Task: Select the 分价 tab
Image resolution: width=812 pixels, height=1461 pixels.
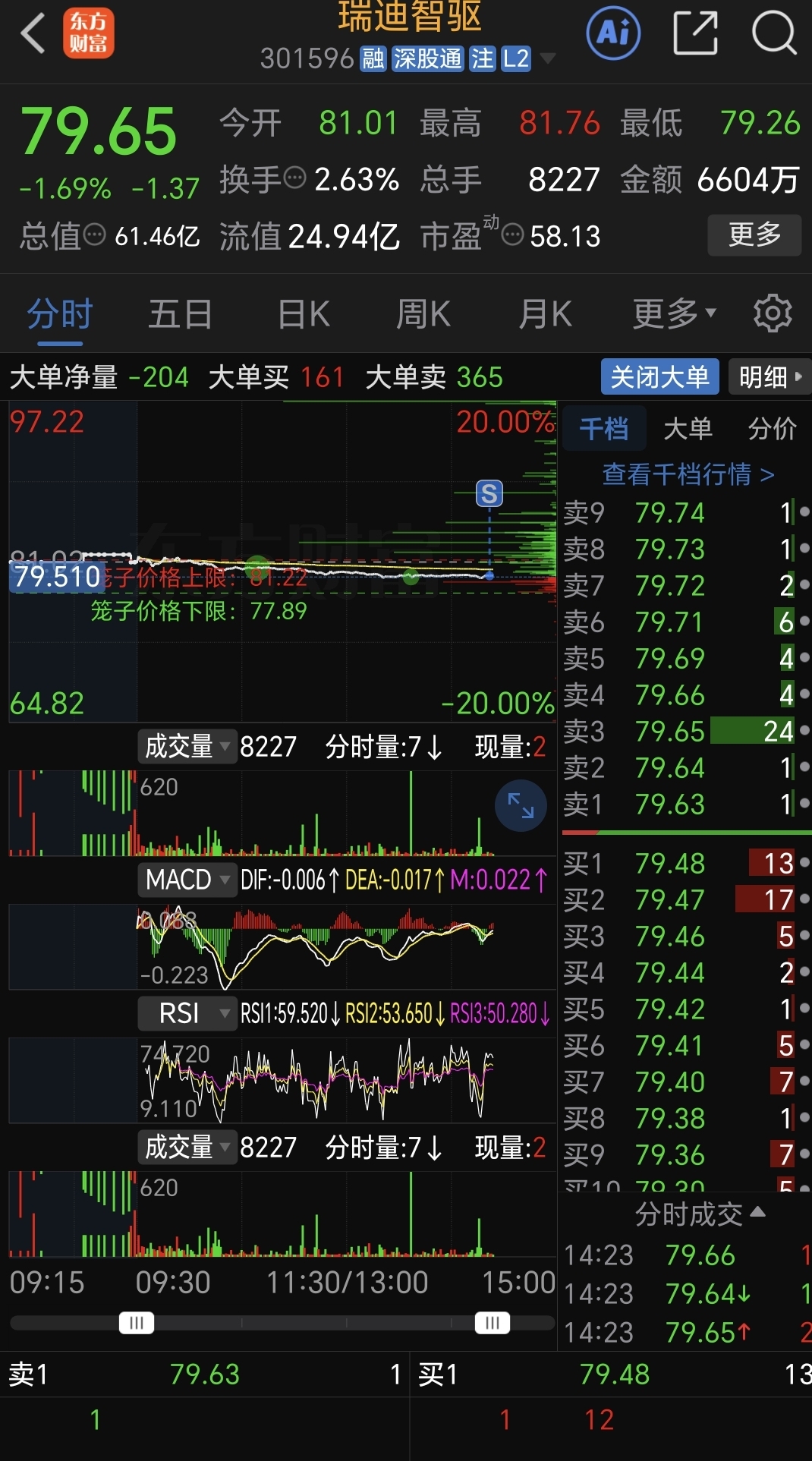Action: [772, 429]
